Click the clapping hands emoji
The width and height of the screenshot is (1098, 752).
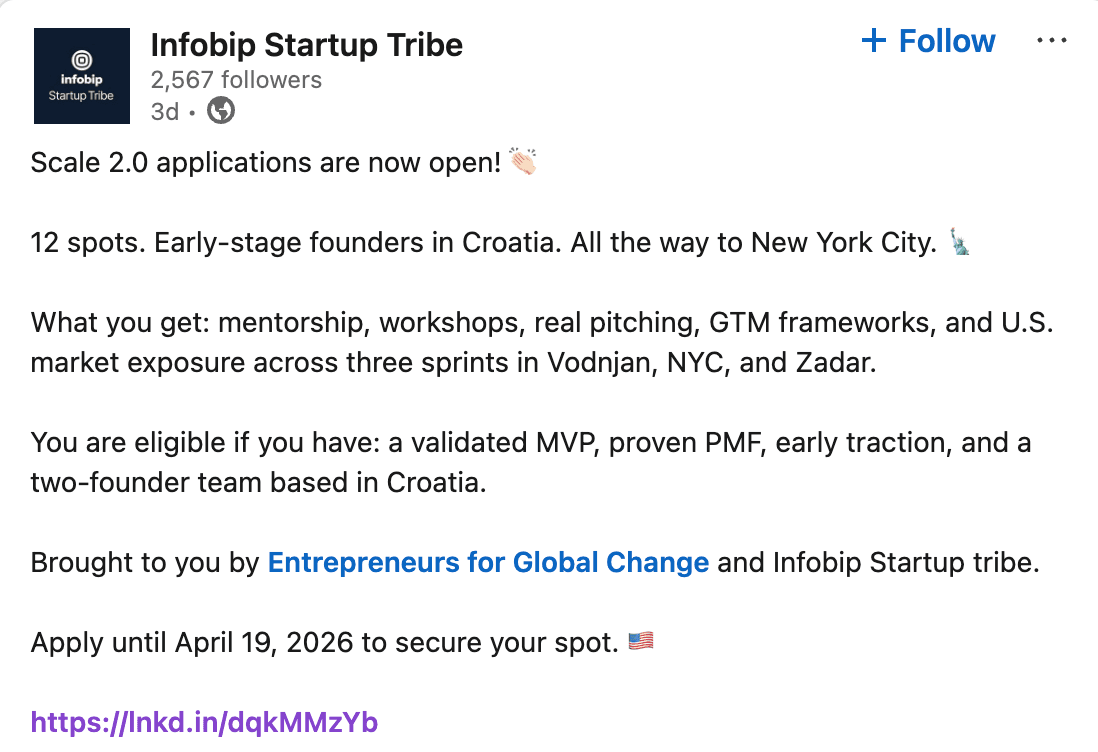point(525,161)
